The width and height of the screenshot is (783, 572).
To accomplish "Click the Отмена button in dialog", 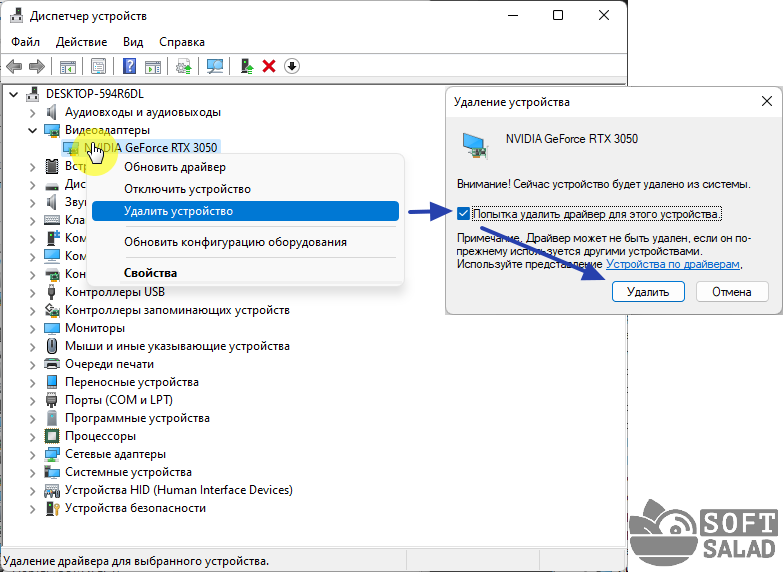I will (x=732, y=292).
